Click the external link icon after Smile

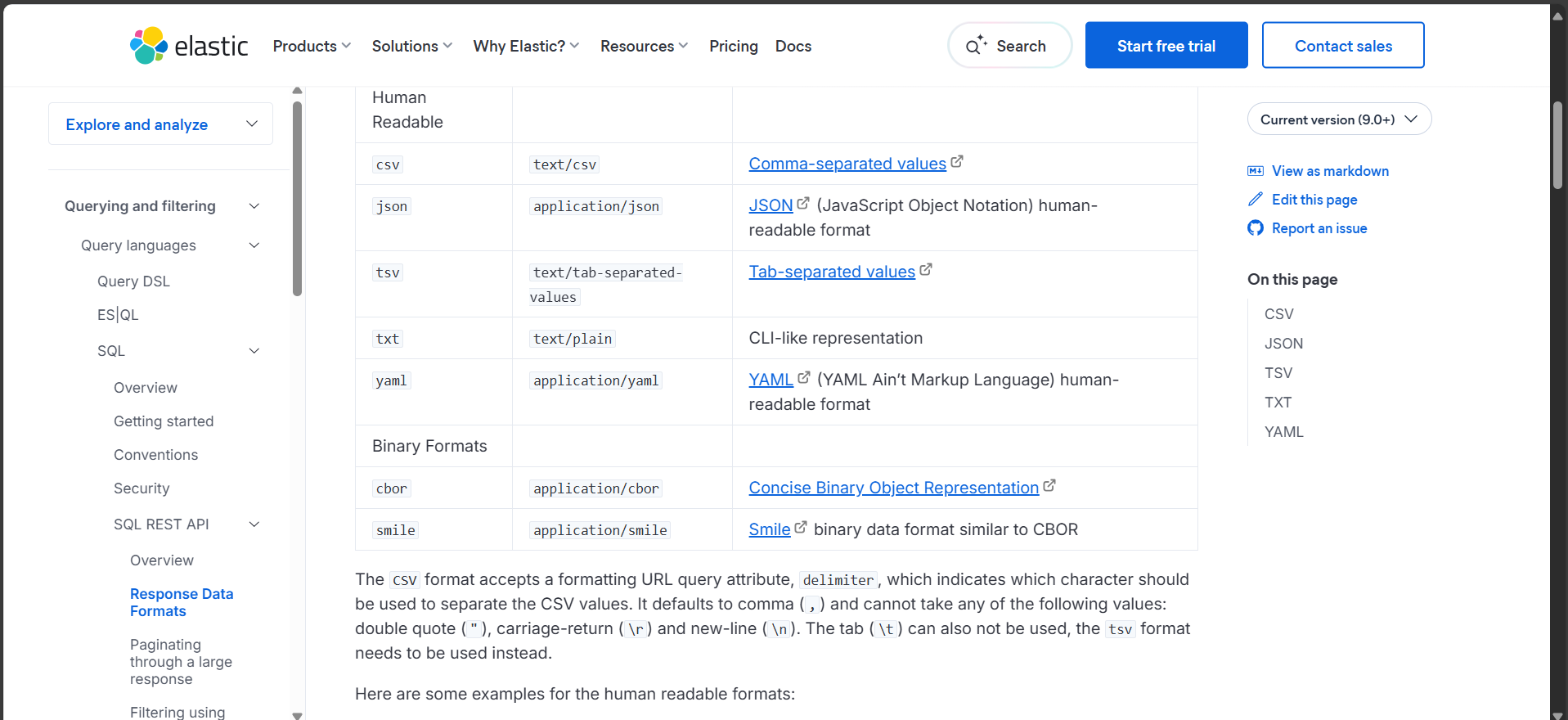click(801, 528)
